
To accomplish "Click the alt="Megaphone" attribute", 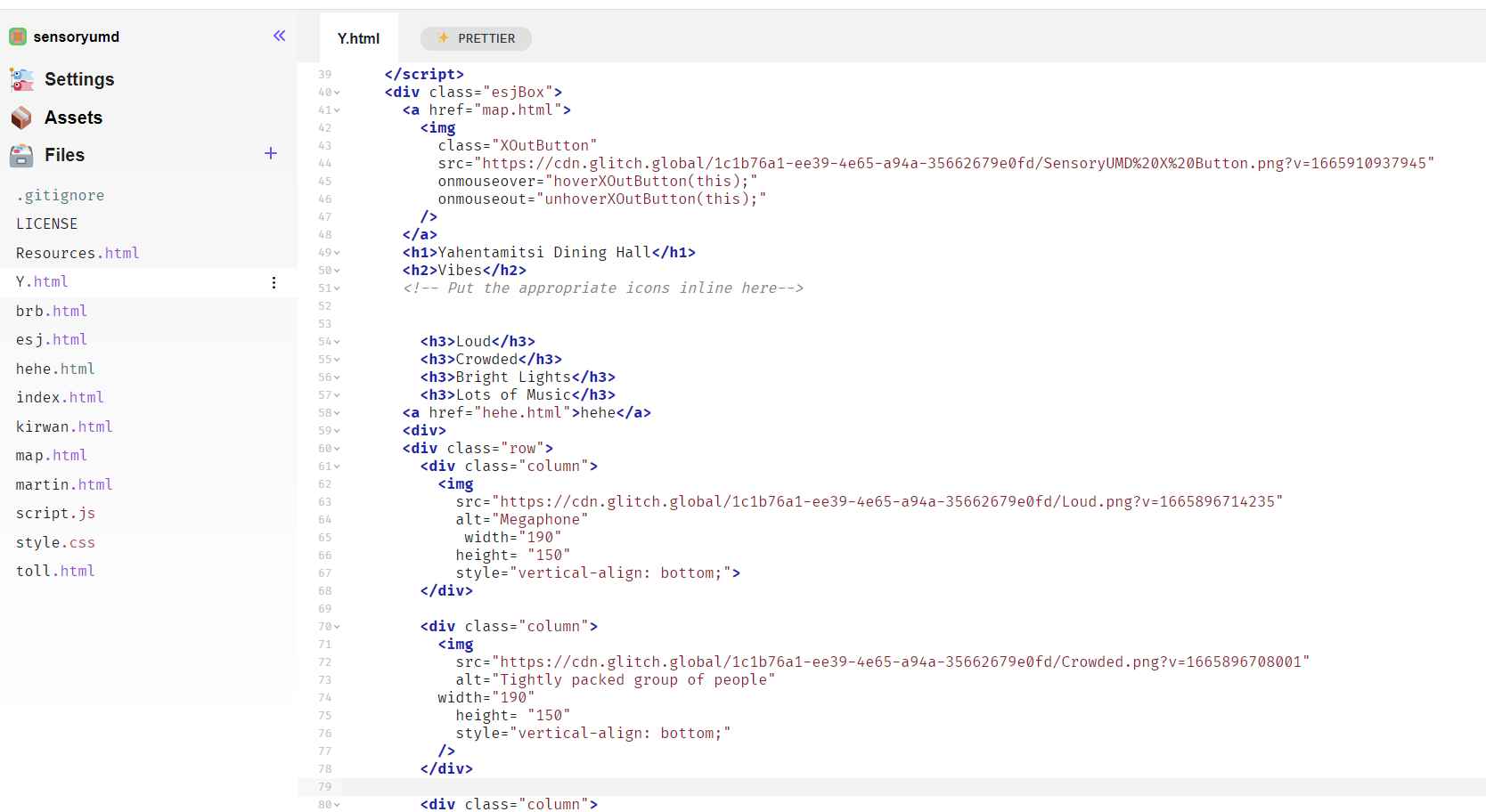I will click(x=522, y=519).
